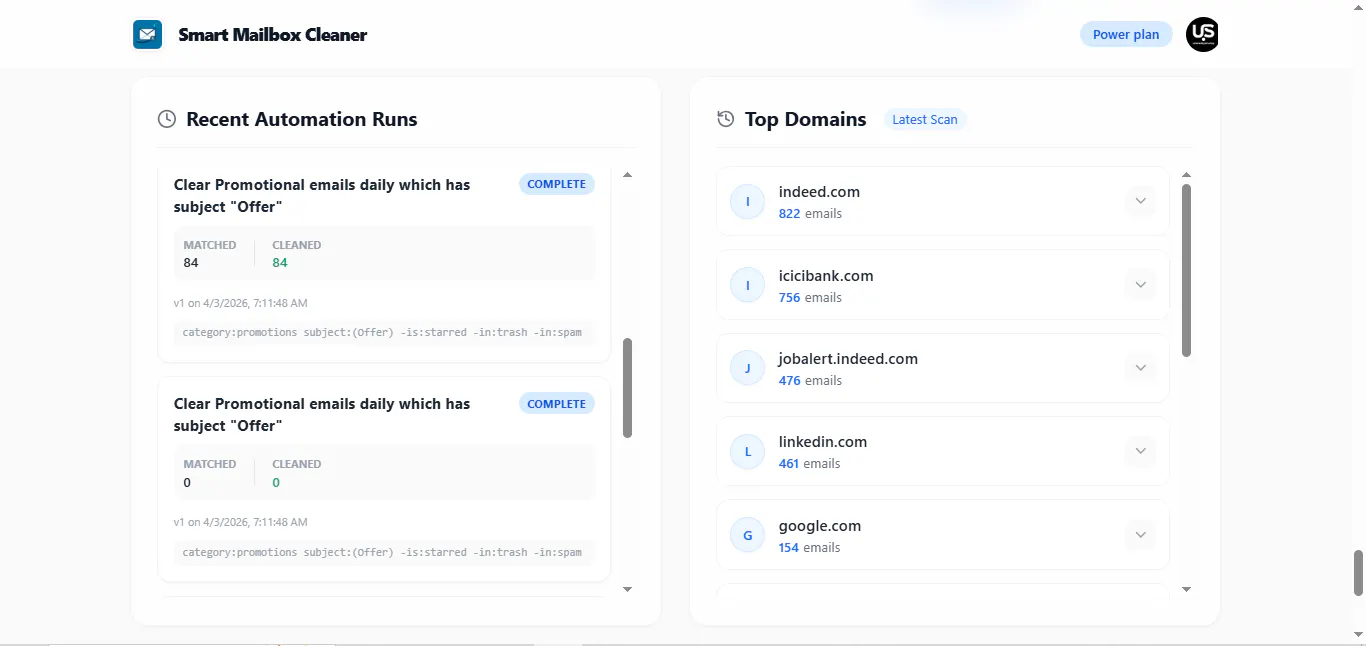Click the automation runs scrollbar up arrow
This screenshot has width=1366, height=646.
coord(628,175)
